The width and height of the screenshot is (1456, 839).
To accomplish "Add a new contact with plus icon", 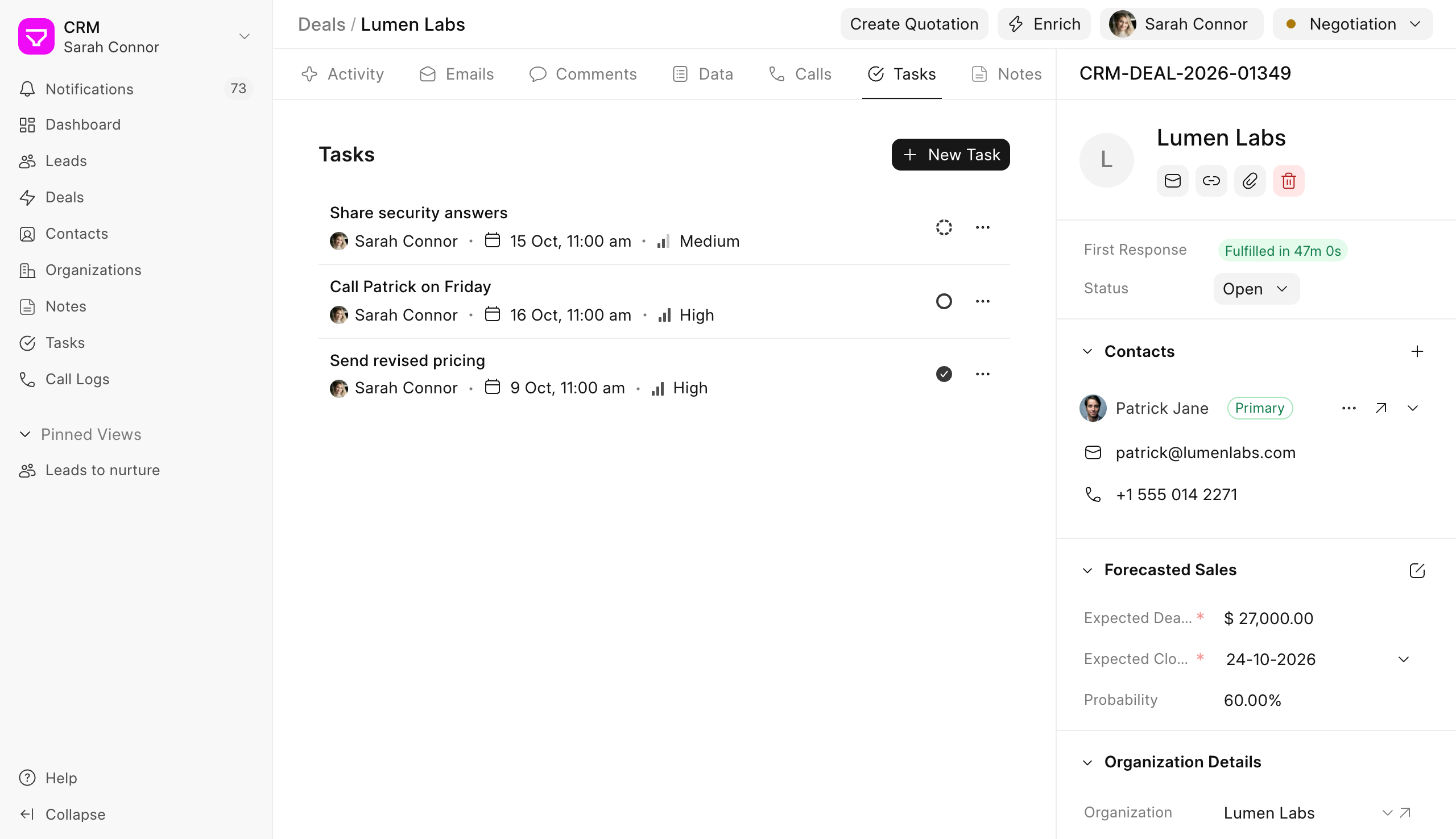I will click(1417, 351).
